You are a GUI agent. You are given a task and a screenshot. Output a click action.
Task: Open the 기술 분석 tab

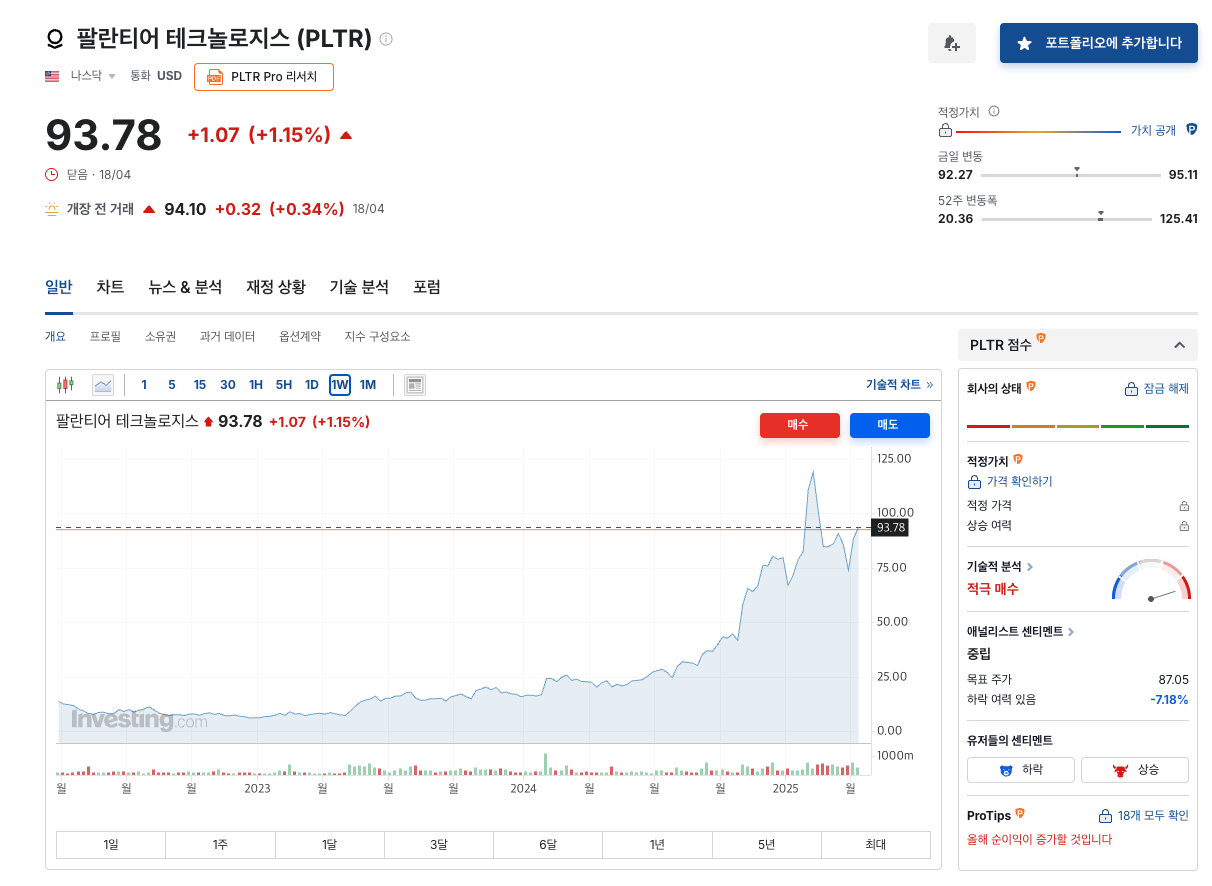359,287
